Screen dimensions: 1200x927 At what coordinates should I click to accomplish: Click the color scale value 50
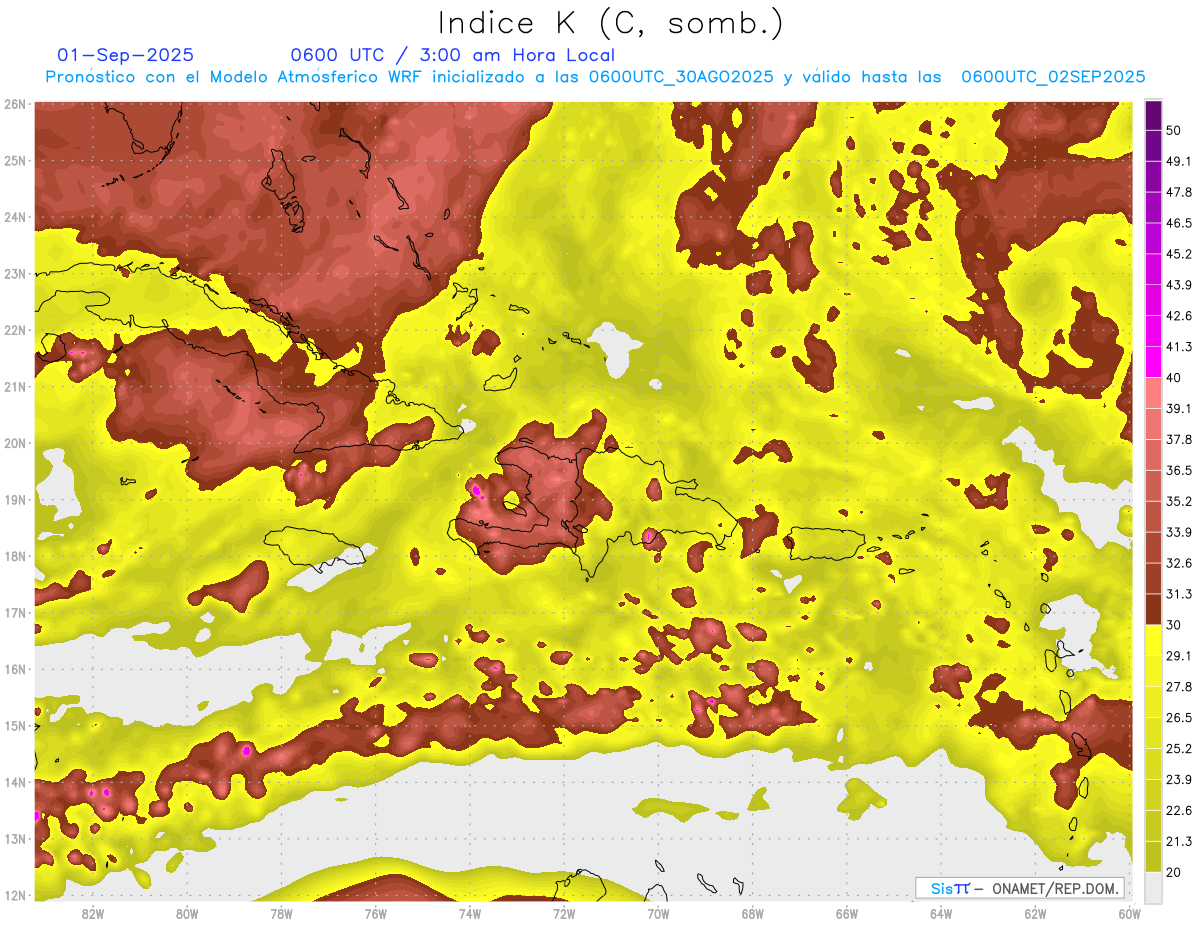point(1173,130)
